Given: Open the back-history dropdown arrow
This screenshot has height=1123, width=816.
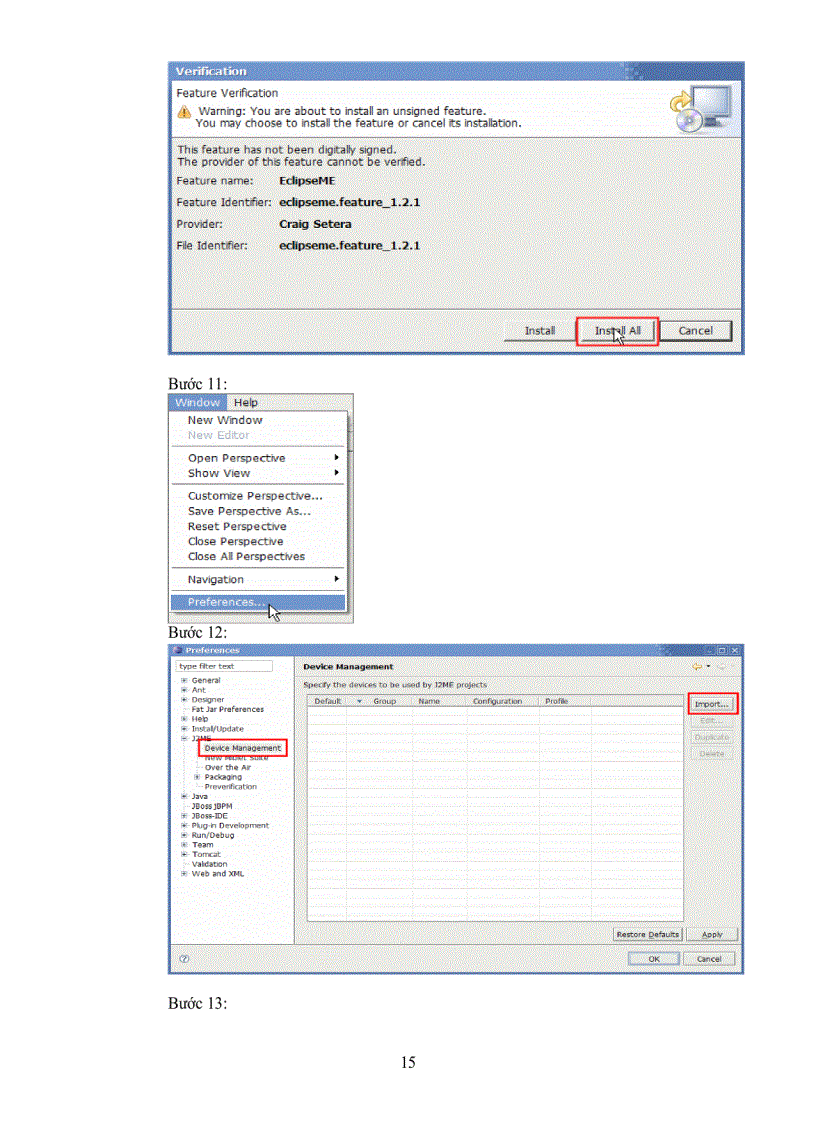Looking at the screenshot, I should point(708,666).
